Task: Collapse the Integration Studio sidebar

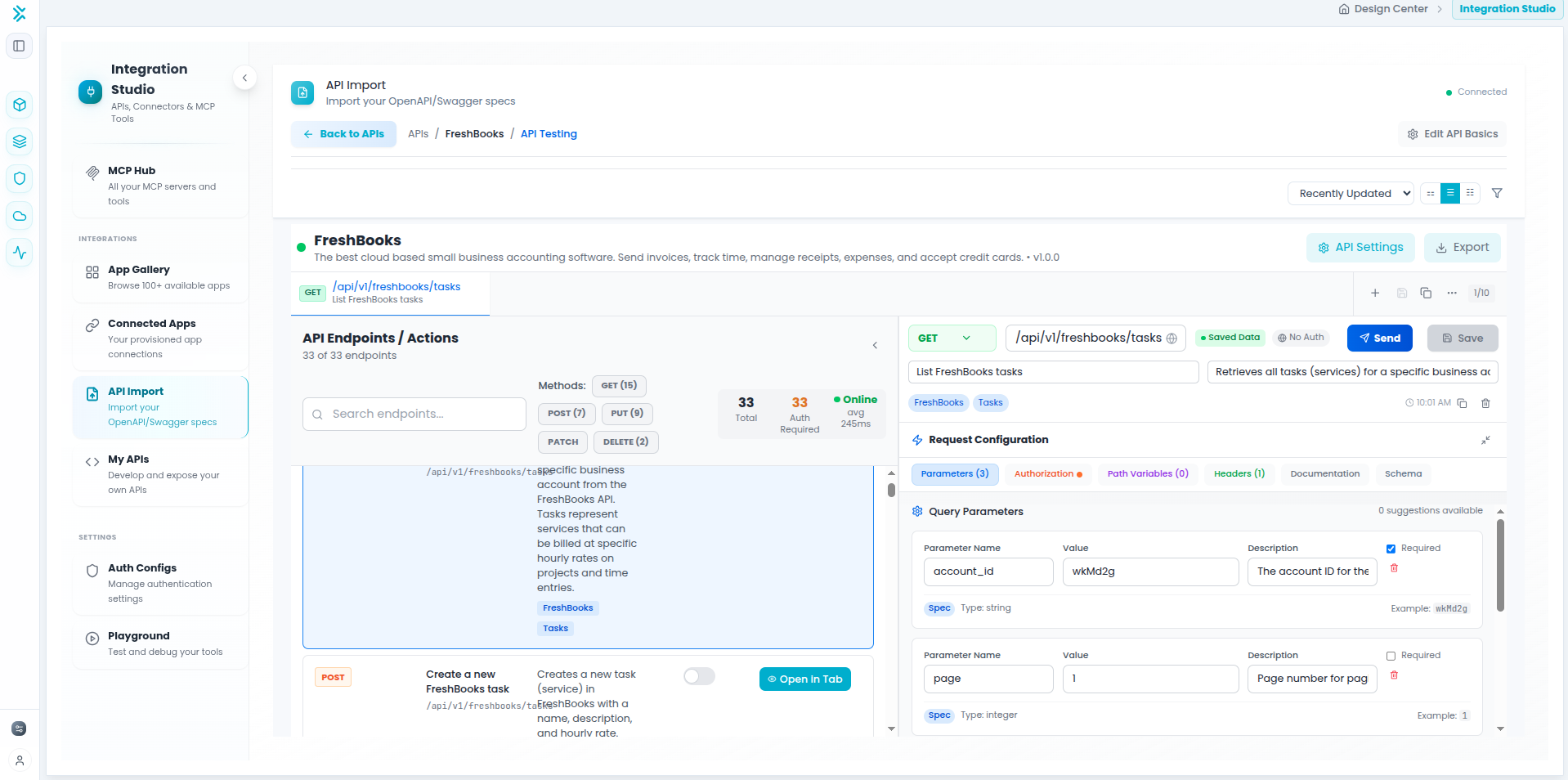Action: [244, 78]
